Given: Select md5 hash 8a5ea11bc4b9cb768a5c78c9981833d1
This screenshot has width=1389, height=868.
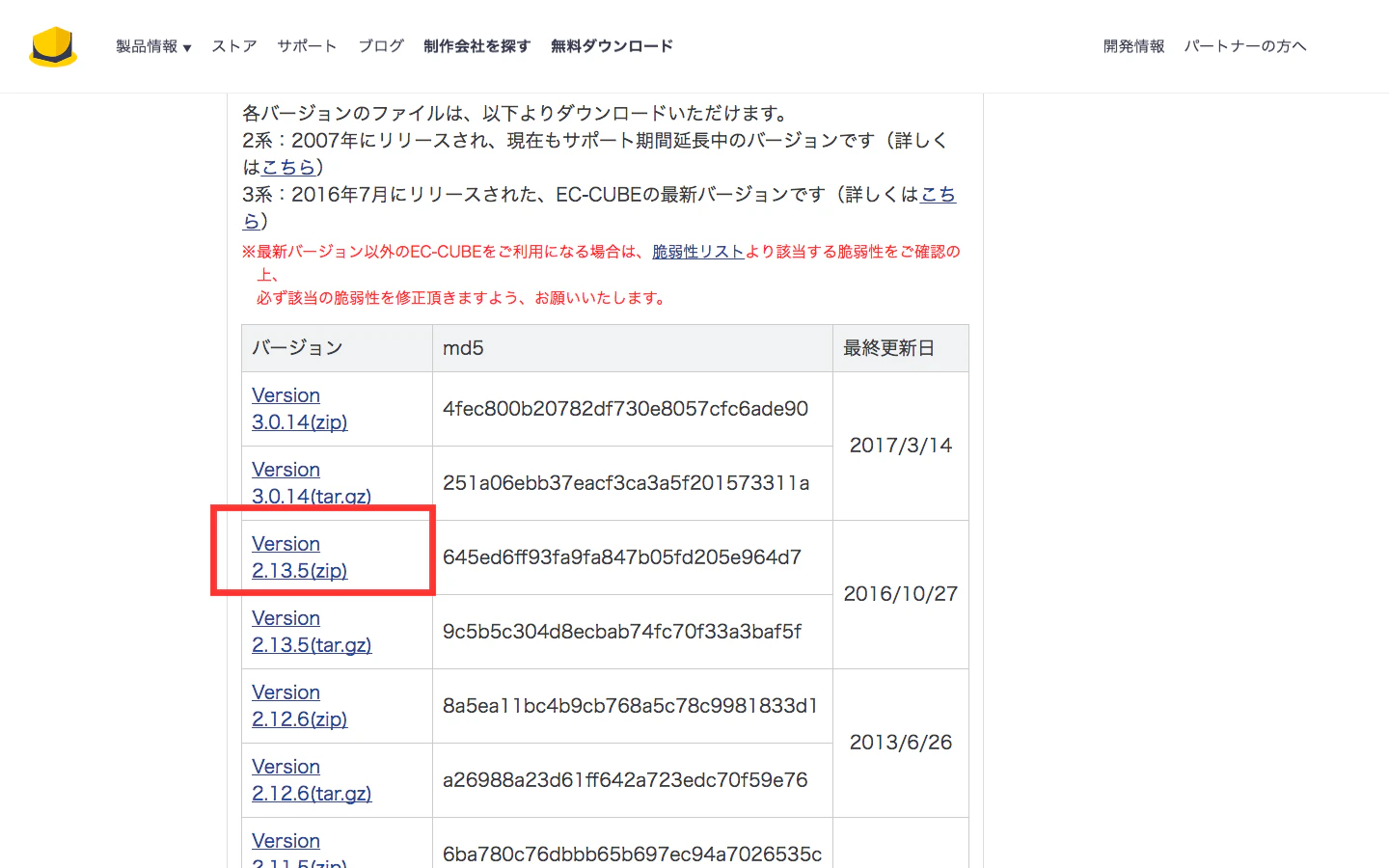Looking at the screenshot, I should point(630,706).
